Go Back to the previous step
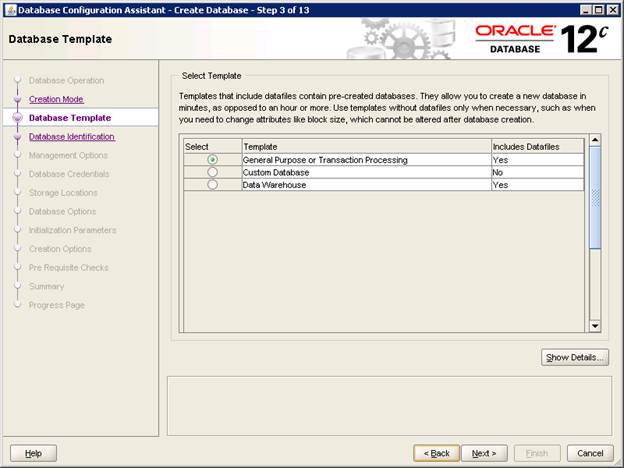The width and height of the screenshot is (624, 468). pos(437,453)
